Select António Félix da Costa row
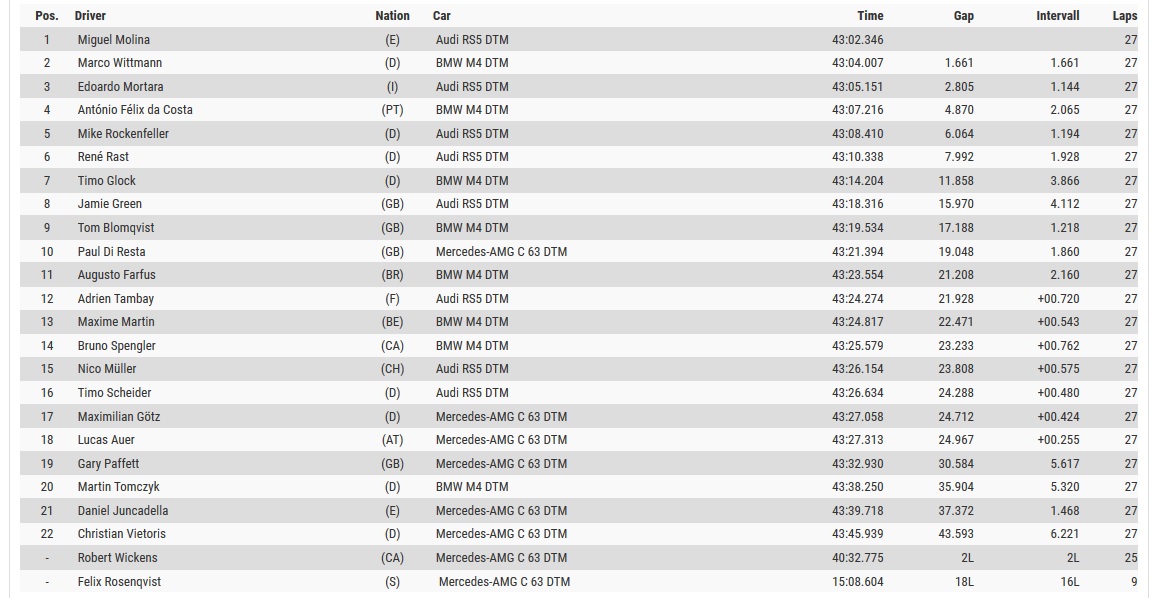The width and height of the screenshot is (1153, 598). (135, 110)
